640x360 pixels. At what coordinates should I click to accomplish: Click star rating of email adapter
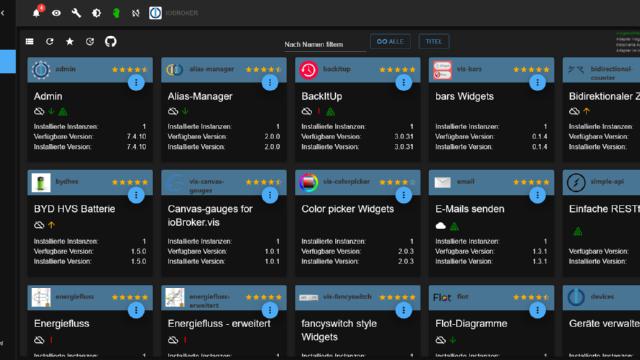(x=531, y=182)
